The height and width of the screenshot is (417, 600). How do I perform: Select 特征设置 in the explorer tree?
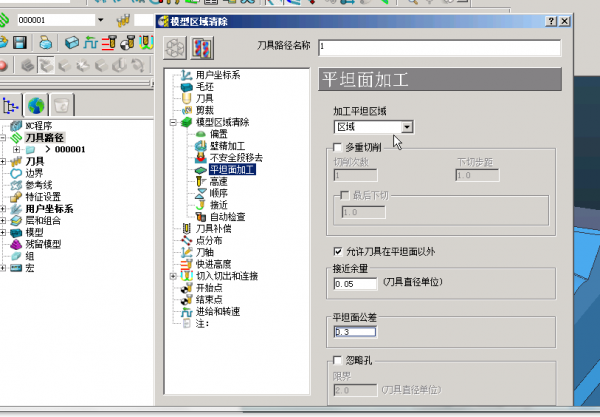43,197
